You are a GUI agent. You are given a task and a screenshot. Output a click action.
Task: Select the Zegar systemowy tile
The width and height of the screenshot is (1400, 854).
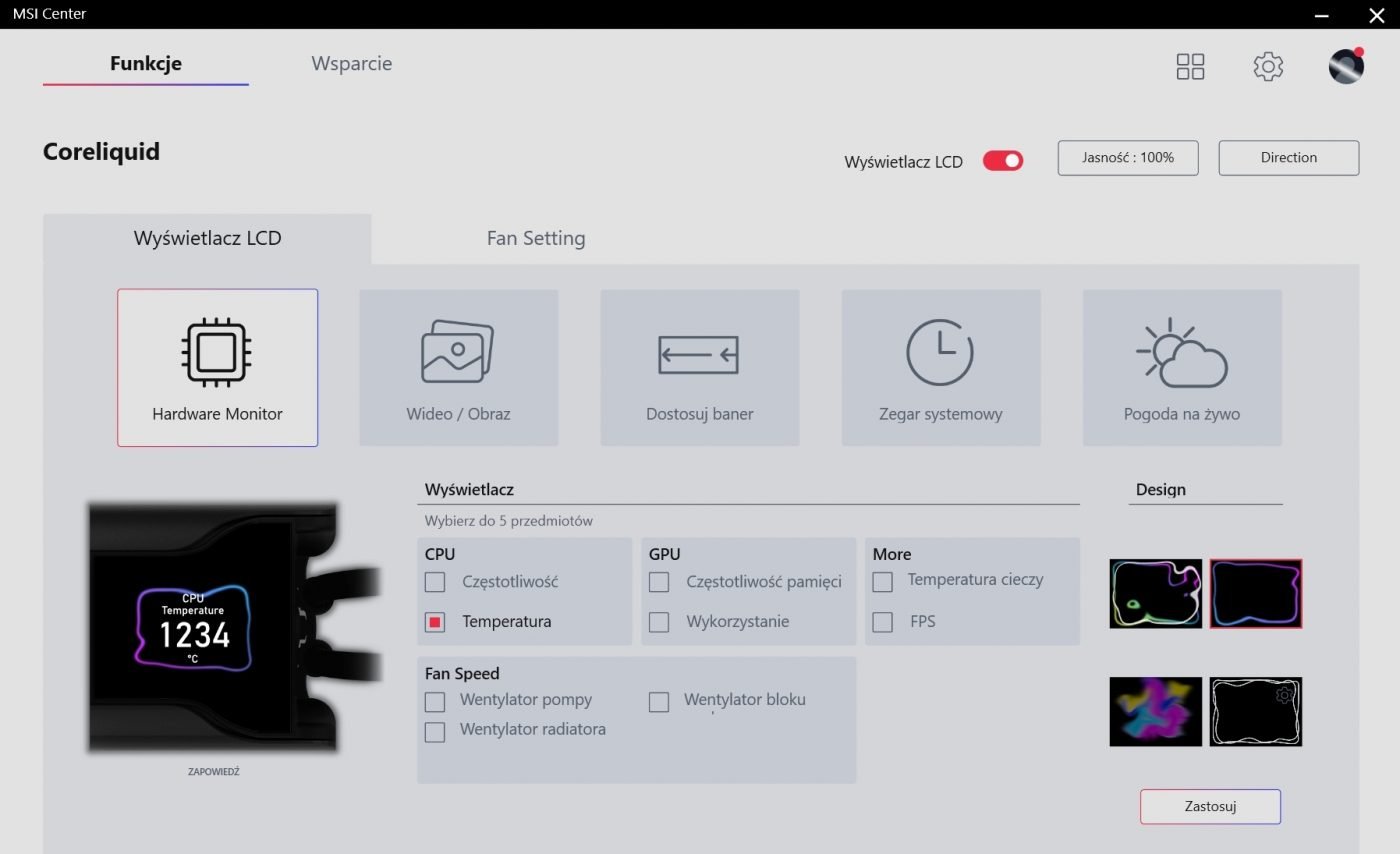[x=940, y=367]
